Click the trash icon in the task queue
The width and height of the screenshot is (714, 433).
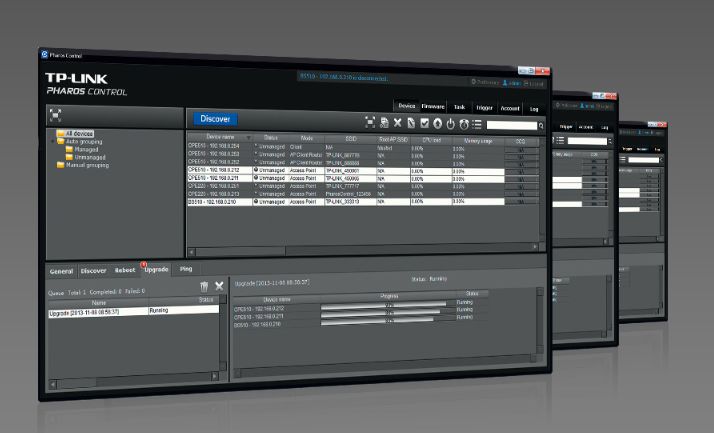[x=204, y=287]
